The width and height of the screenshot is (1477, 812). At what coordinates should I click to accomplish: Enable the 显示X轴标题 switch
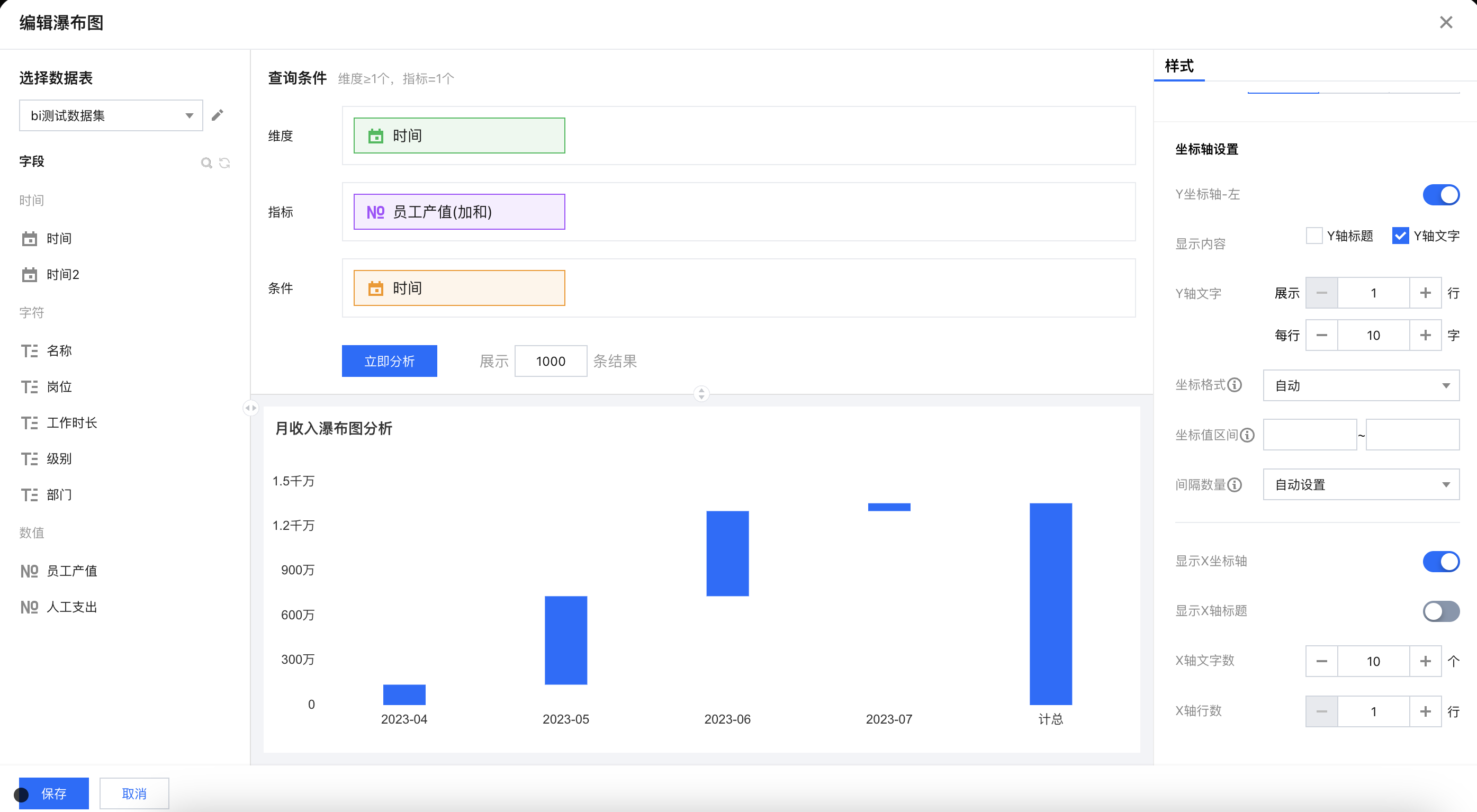pos(1440,611)
